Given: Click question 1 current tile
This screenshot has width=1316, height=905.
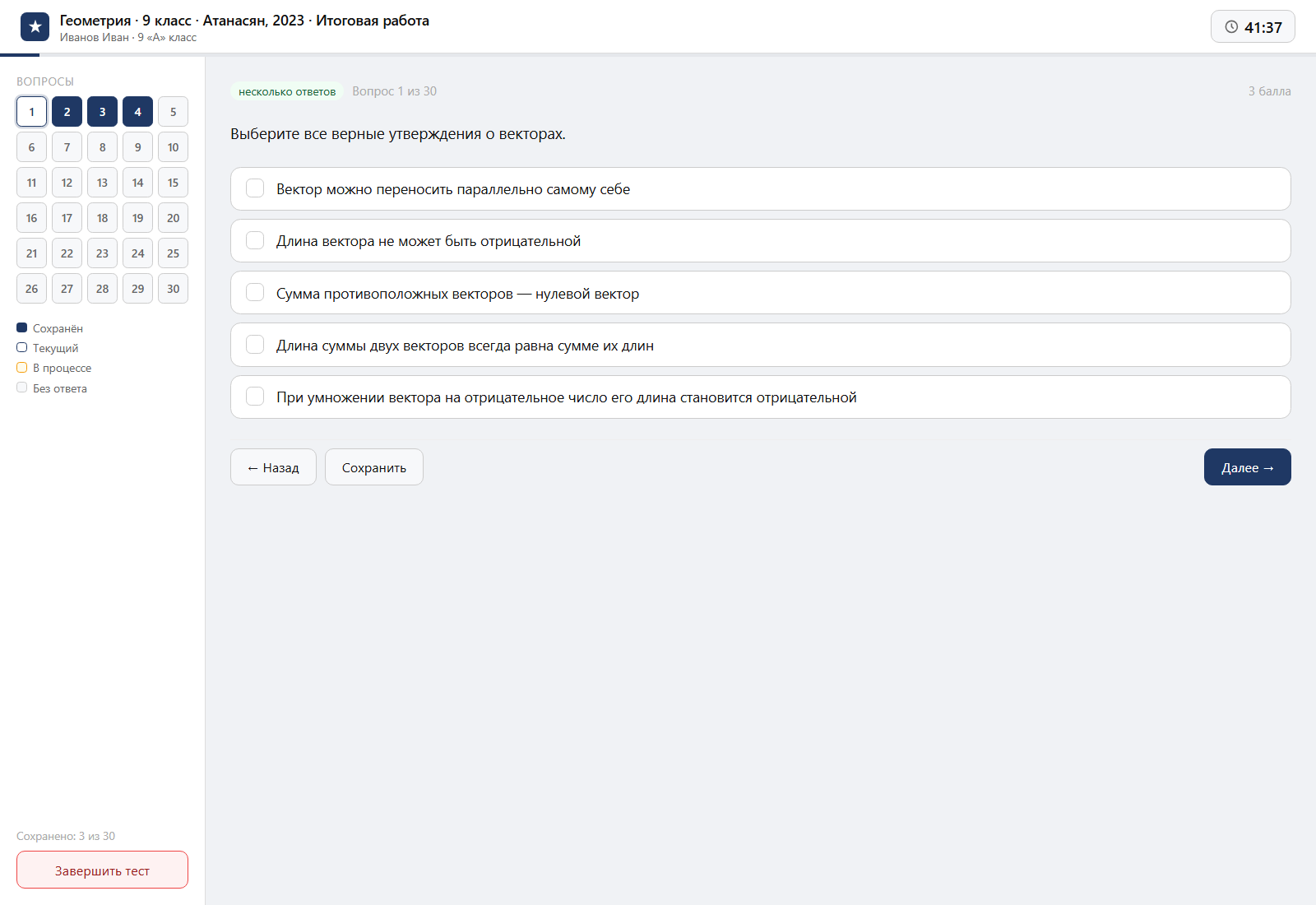Looking at the screenshot, I should (x=31, y=112).
